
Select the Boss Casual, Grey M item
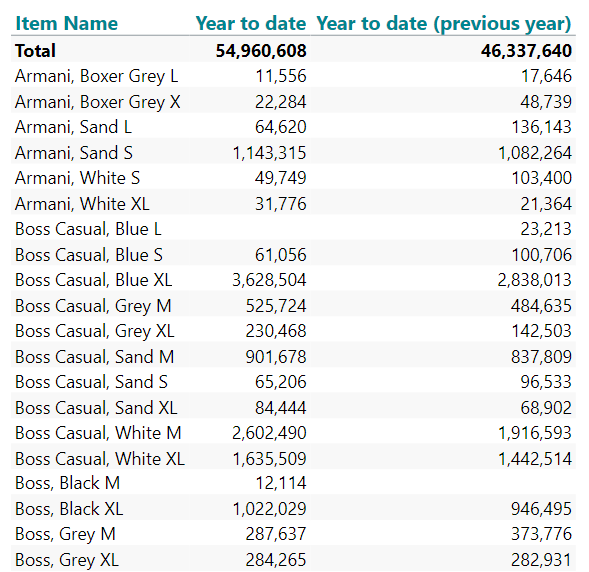pos(93,306)
